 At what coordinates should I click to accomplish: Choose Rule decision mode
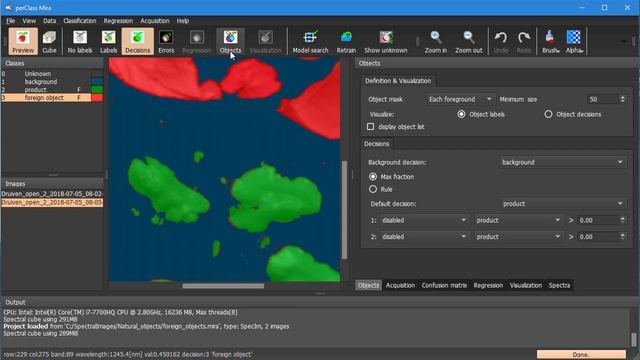coord(373,189)
